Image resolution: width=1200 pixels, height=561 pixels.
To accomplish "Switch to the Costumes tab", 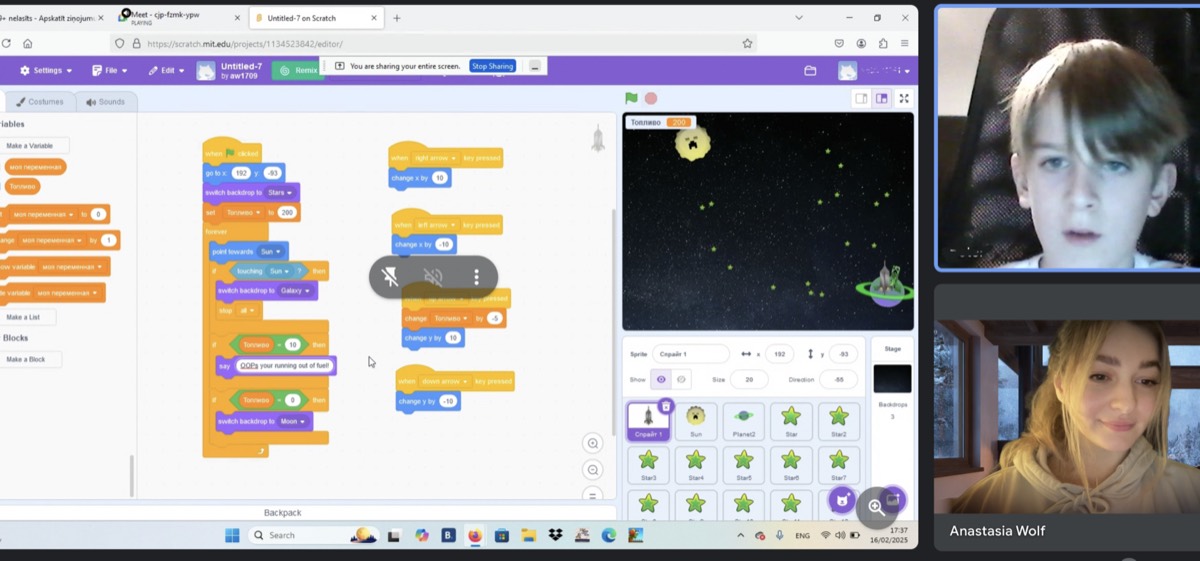I will pyautogui.click(x=40, y=102).
